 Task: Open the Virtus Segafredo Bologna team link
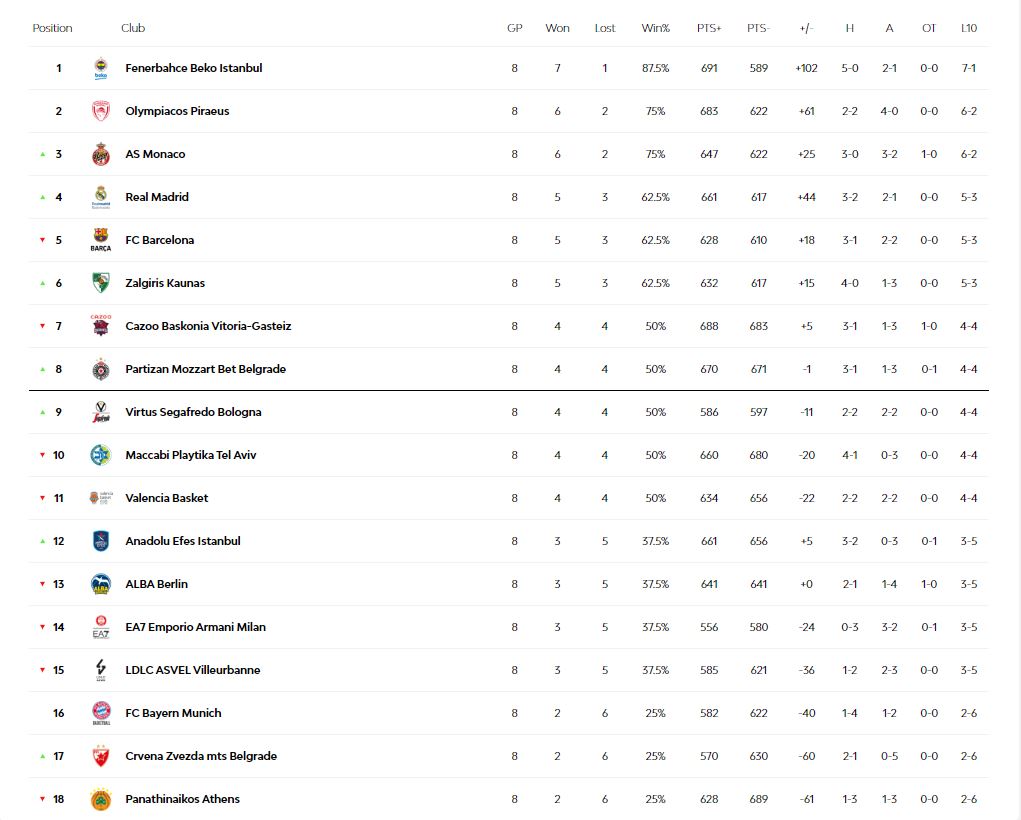[x=193, y=412]
